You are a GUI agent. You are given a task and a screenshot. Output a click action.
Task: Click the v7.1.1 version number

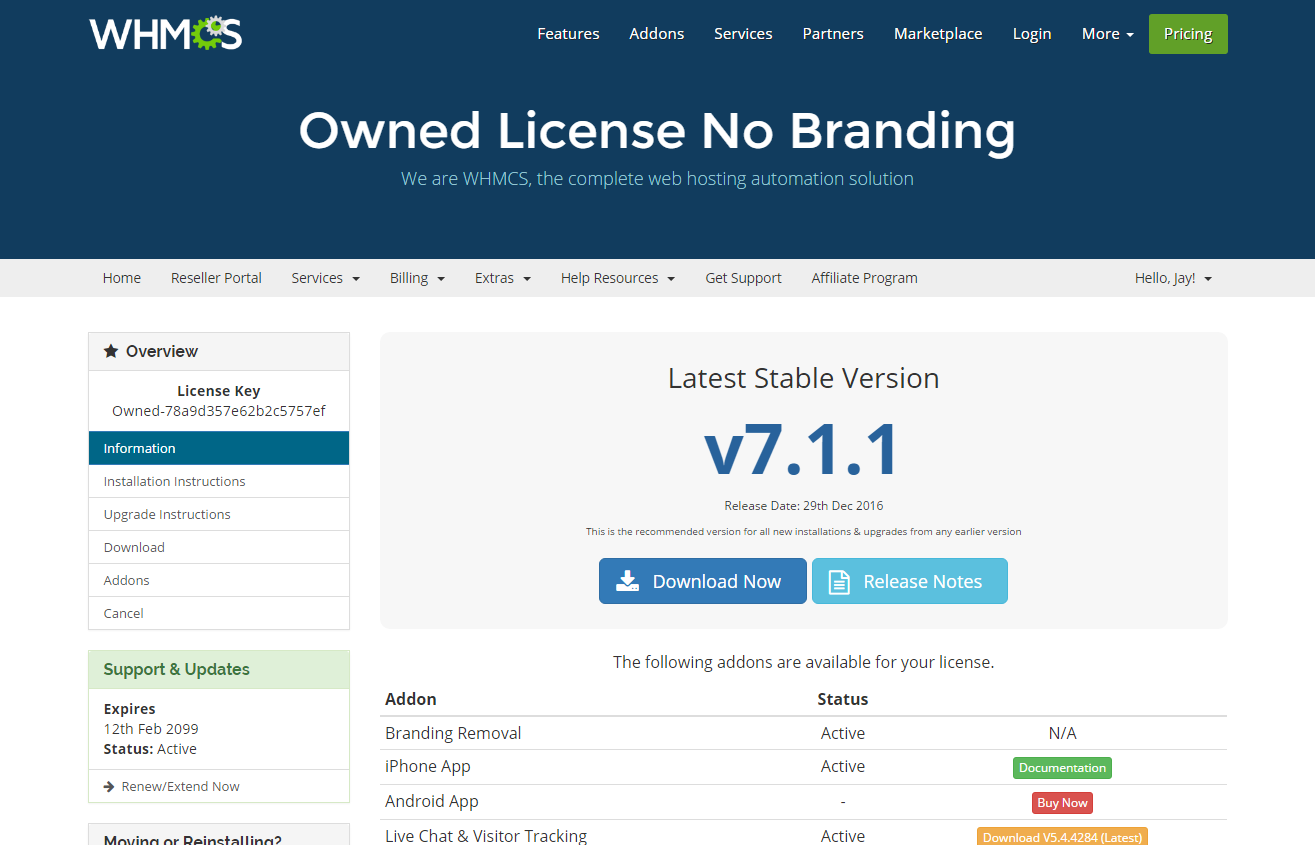(x=803, y=450)
